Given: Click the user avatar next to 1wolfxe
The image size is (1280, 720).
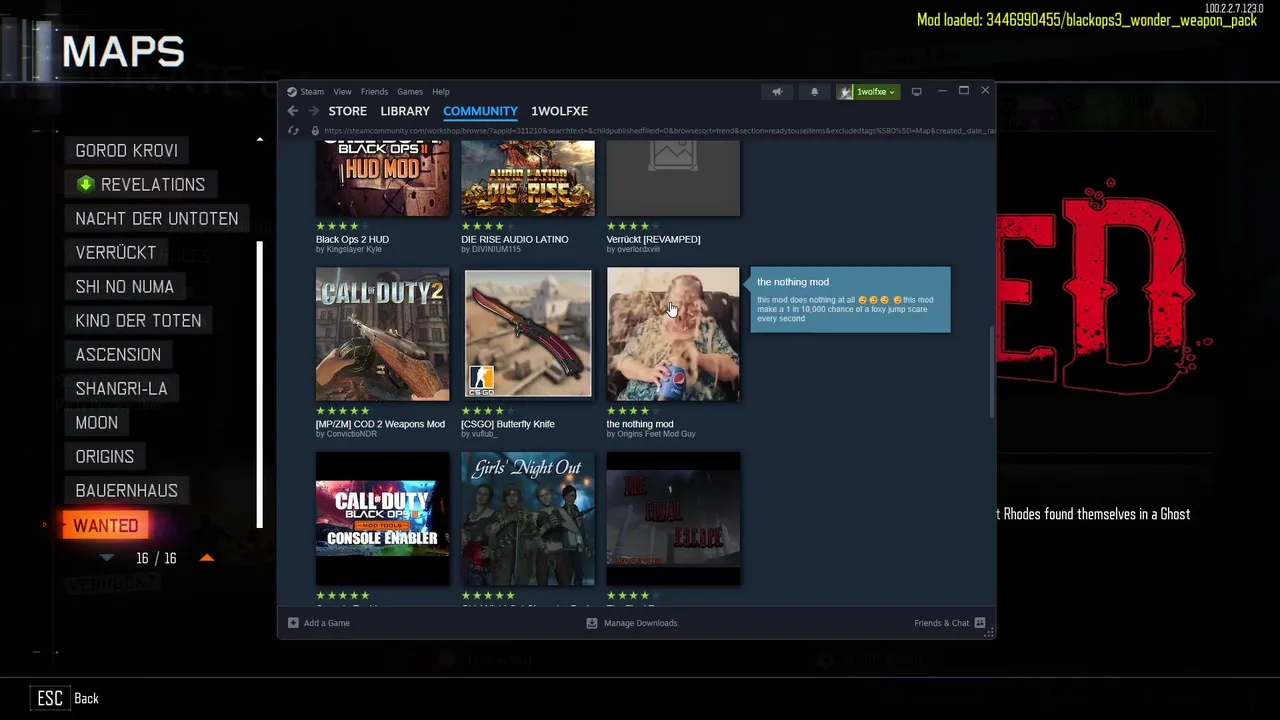Looking at the screenshot, I should 846,92.
